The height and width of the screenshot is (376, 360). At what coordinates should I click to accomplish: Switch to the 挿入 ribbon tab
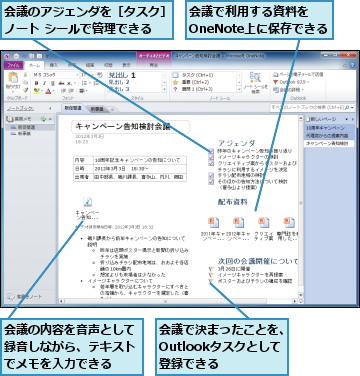tap(54, 65)
